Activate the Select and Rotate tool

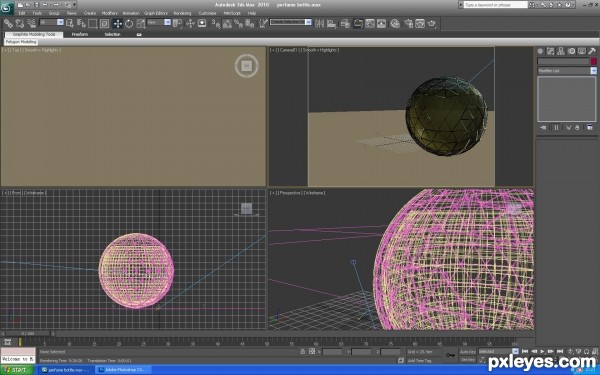click(129, 24)
